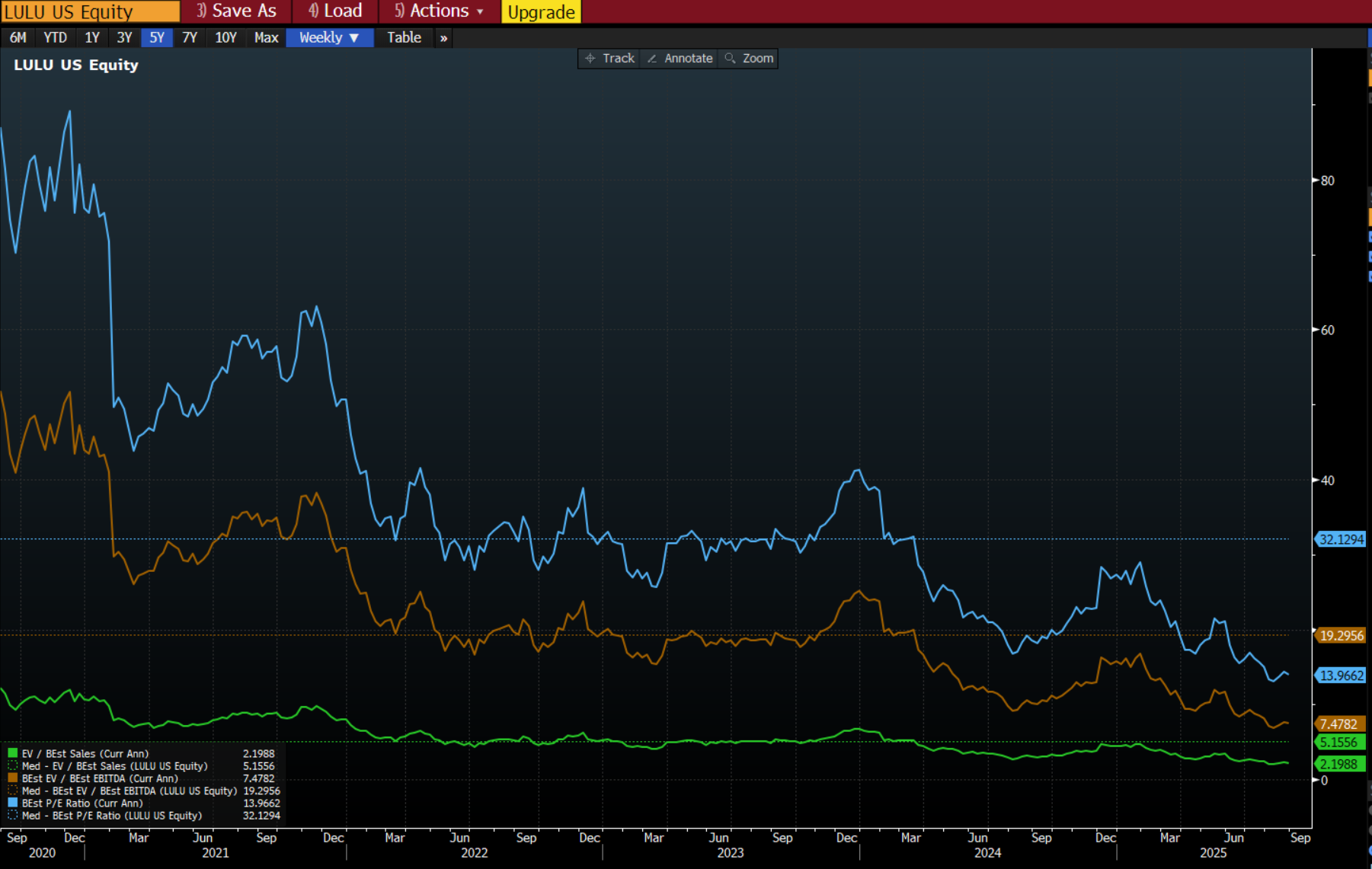Image resolution: width=1372 pixels, height=869 pixels.
Task: Switch to the Table view
Action: tap(404, 38)
